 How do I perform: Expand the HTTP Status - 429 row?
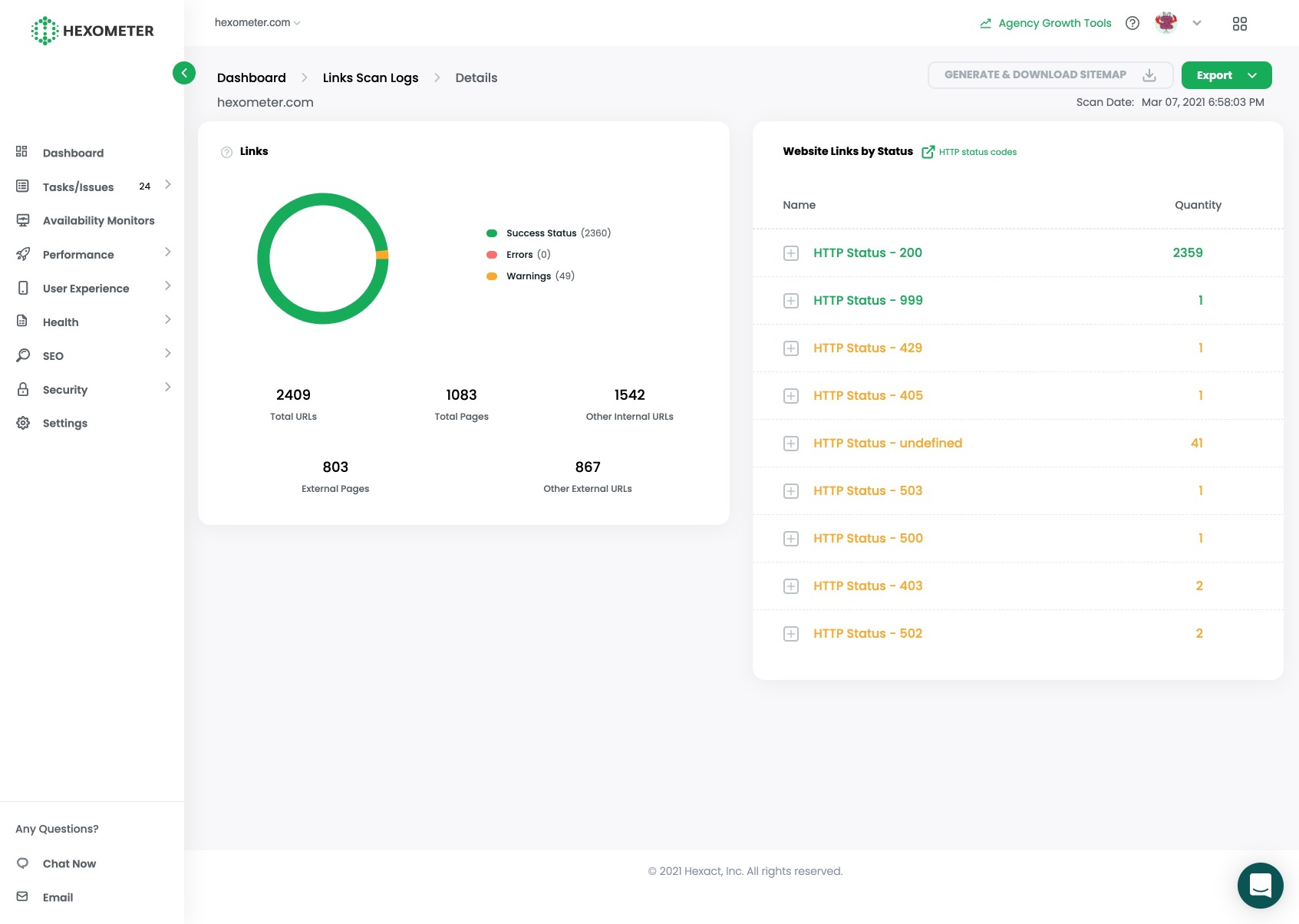[791, 348]
